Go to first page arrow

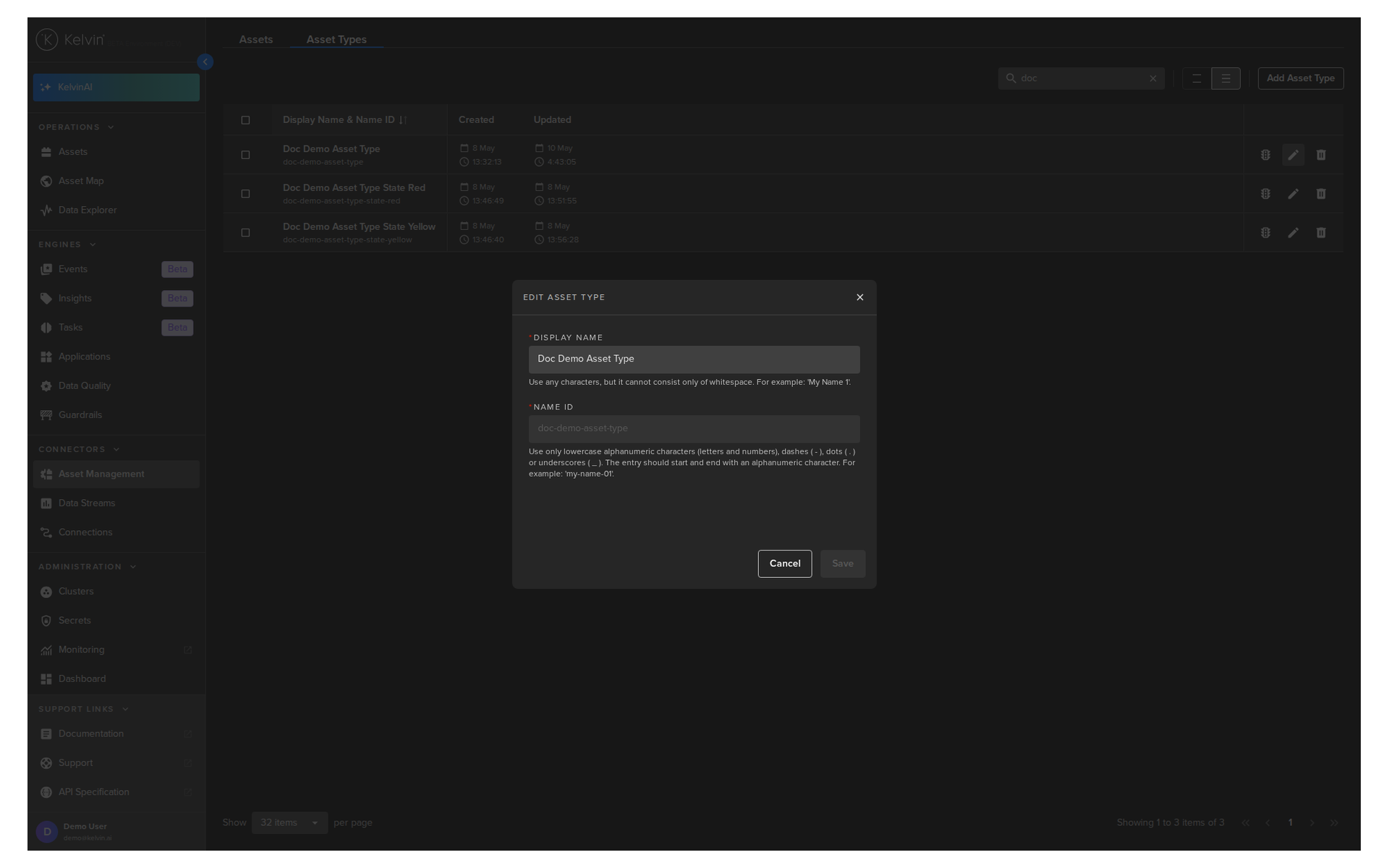click(x=1245, y=822)
